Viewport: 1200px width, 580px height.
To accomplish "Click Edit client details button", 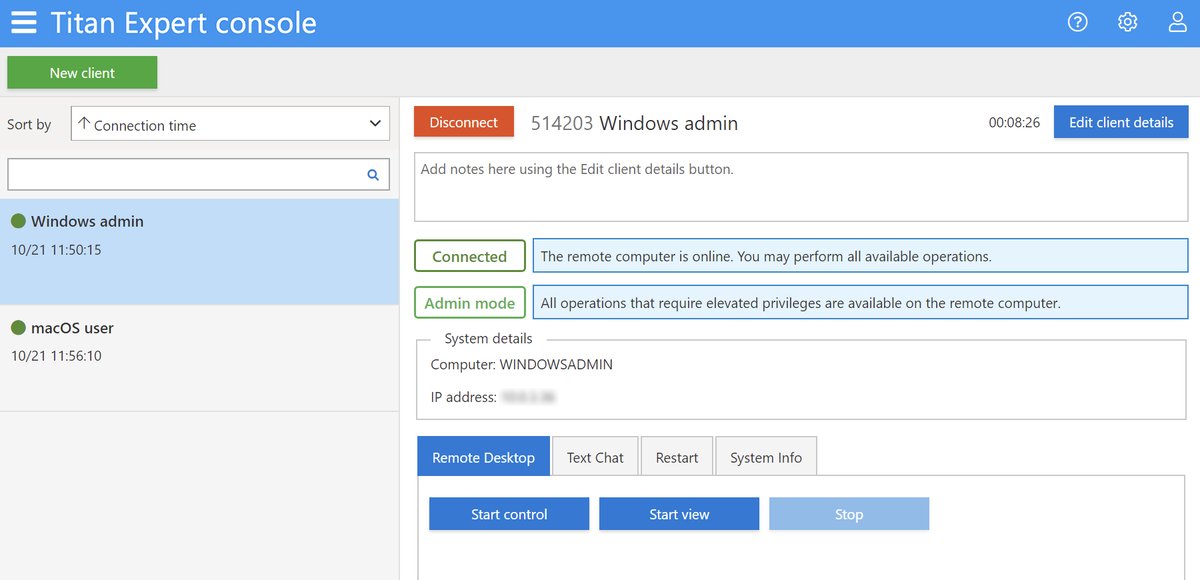I will pyautogui.click(x=1121, y=122).
